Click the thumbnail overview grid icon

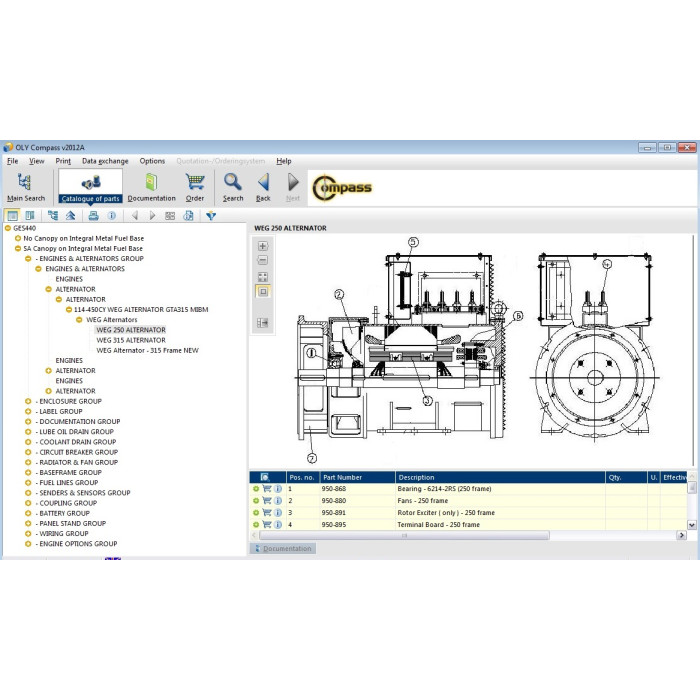tap(170, 216)
